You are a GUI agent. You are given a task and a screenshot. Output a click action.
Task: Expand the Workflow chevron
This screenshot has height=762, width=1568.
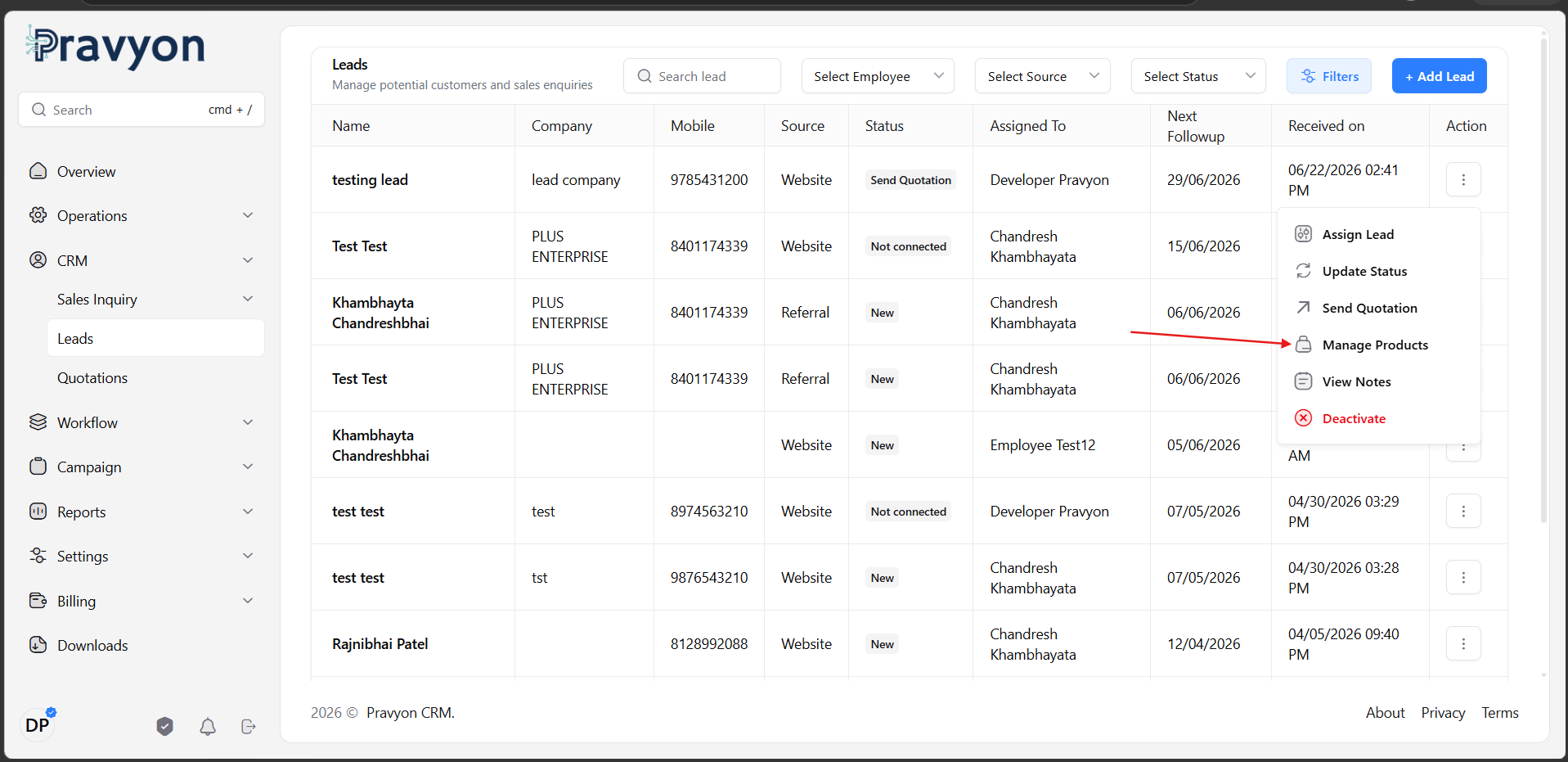pos(248,422)
